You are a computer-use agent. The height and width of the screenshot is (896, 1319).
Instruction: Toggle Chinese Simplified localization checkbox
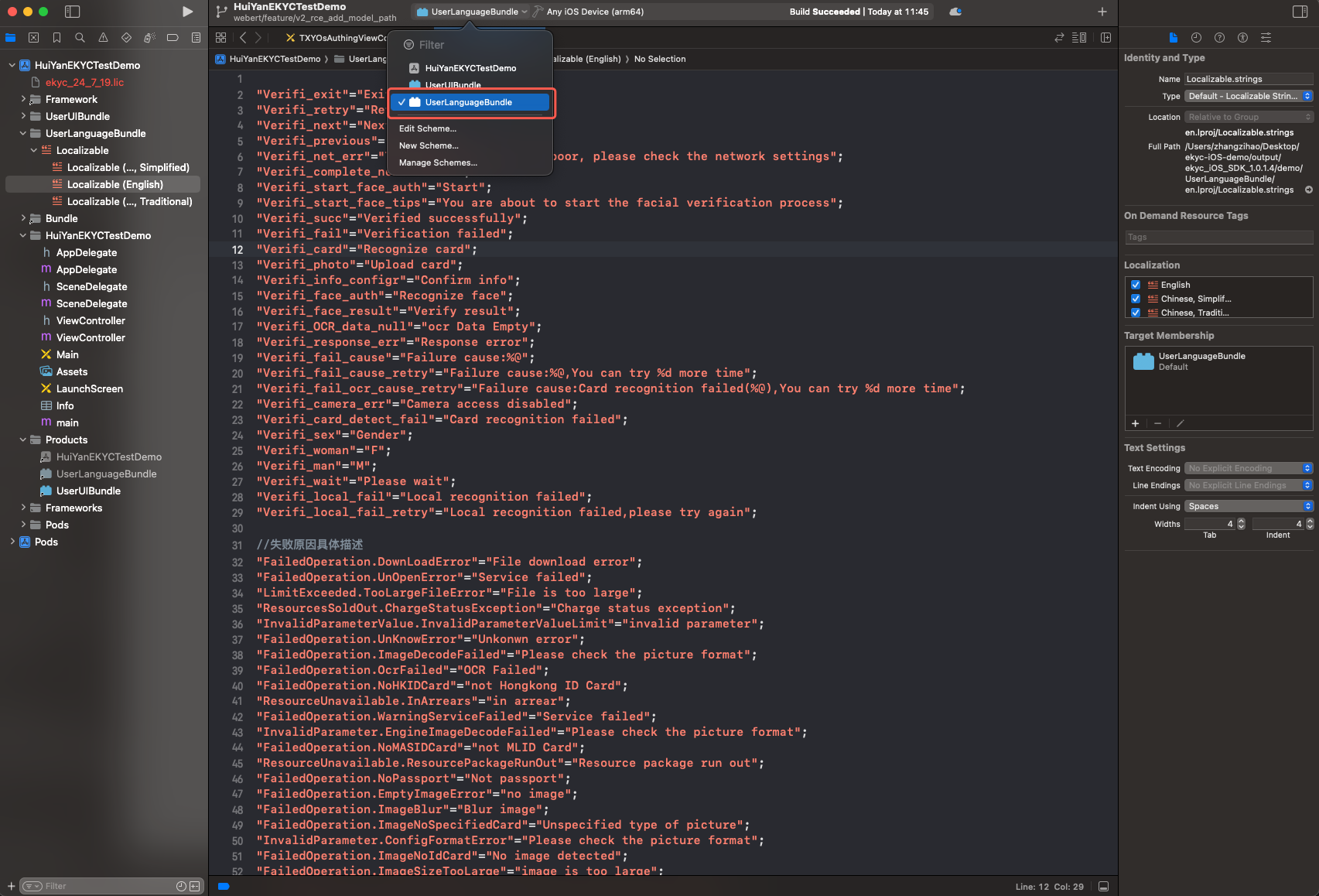(x=1135, y=299)
